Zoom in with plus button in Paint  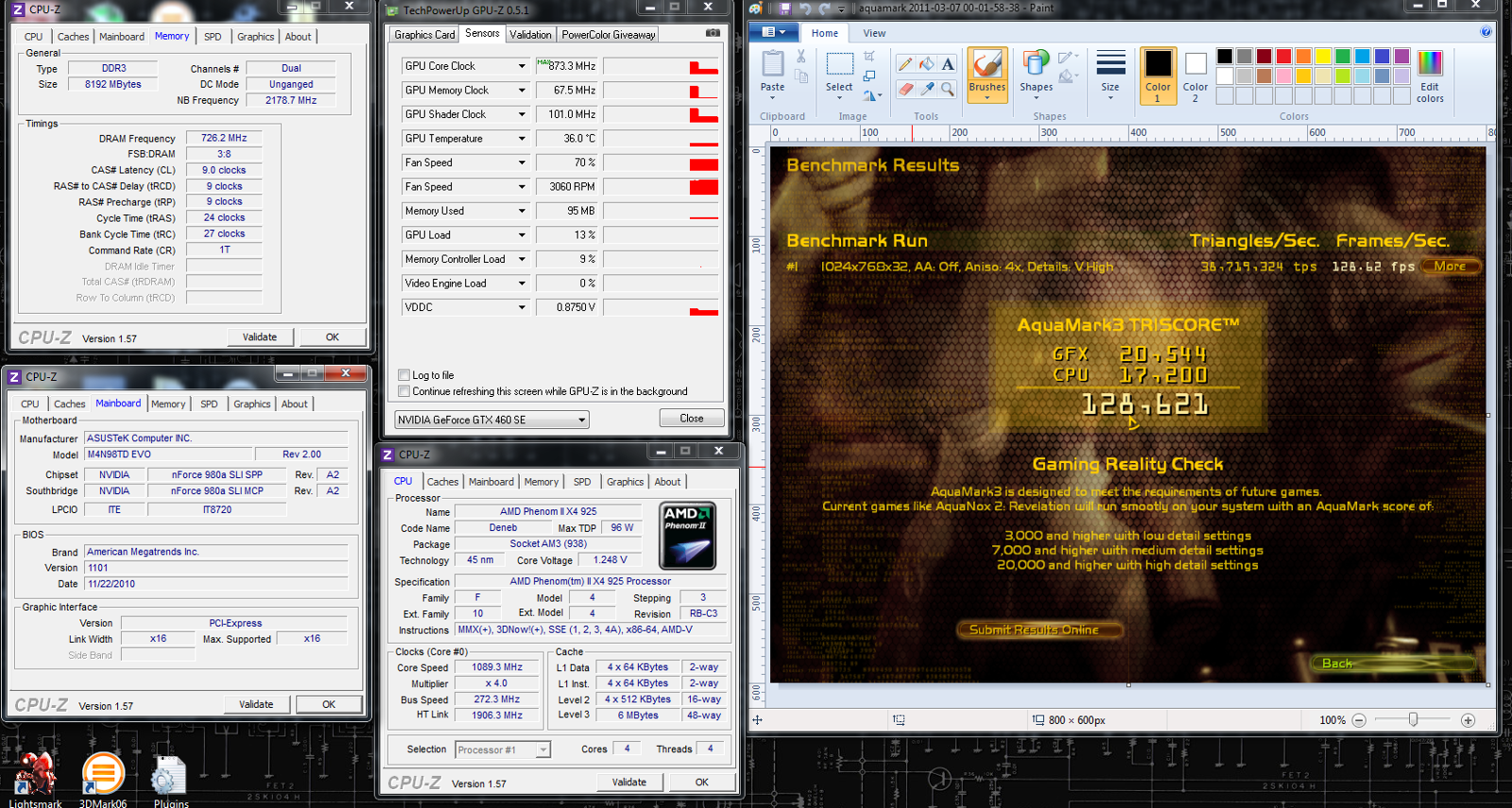tap(1469, 720)
